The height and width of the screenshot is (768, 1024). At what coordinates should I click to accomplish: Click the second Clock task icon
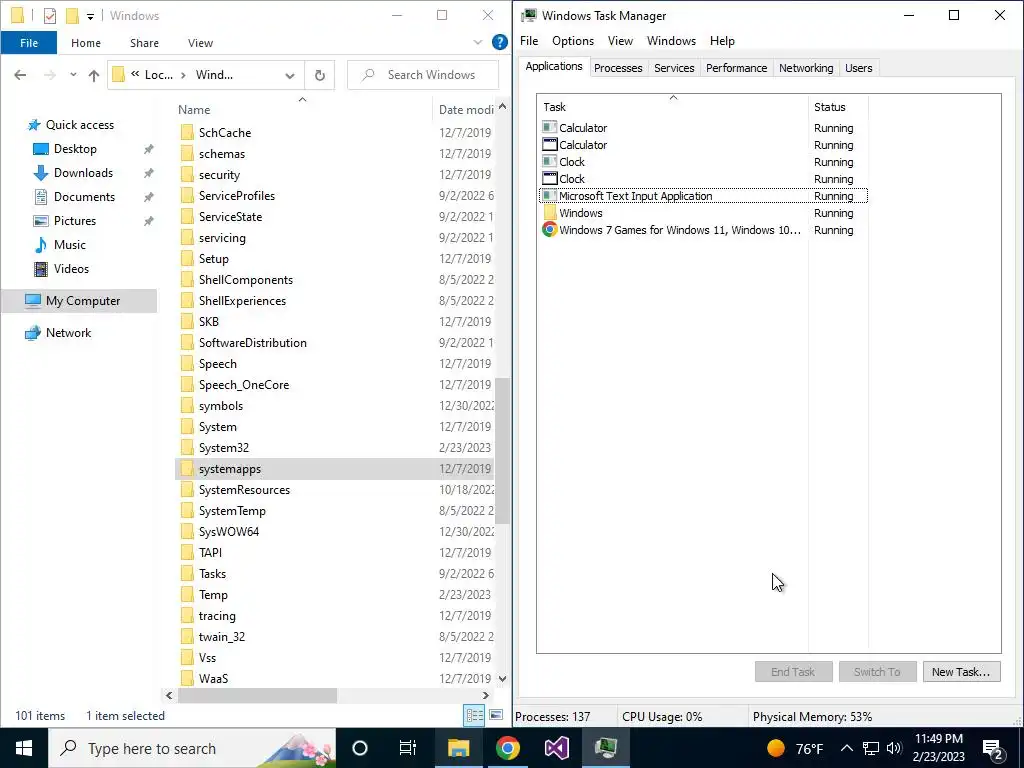(x=550, y=178)
